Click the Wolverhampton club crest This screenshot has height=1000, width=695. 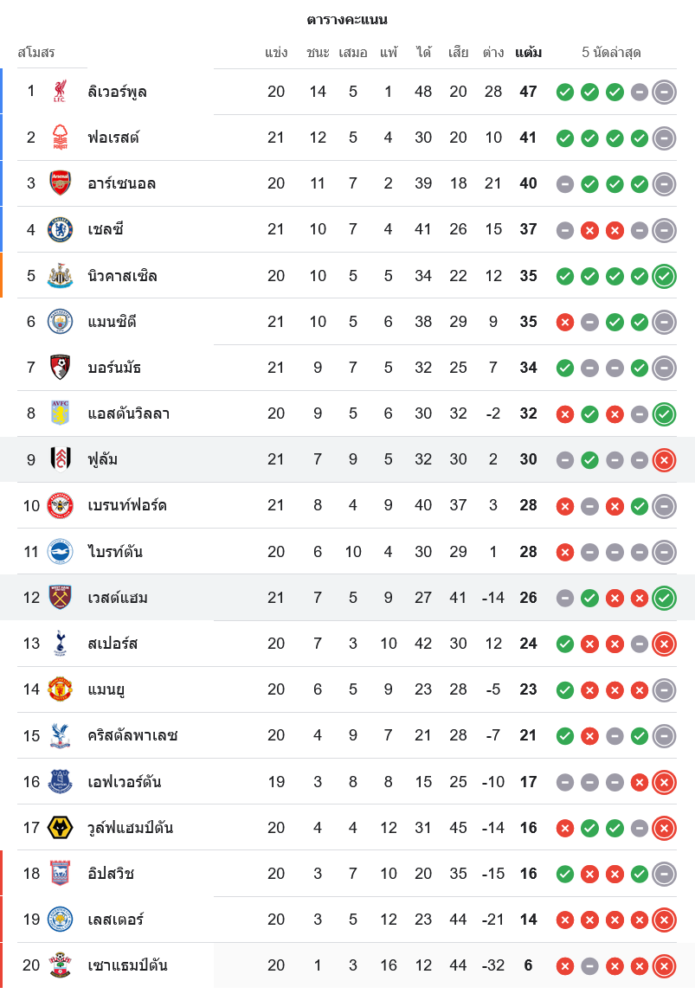click(x=60, y=828)
